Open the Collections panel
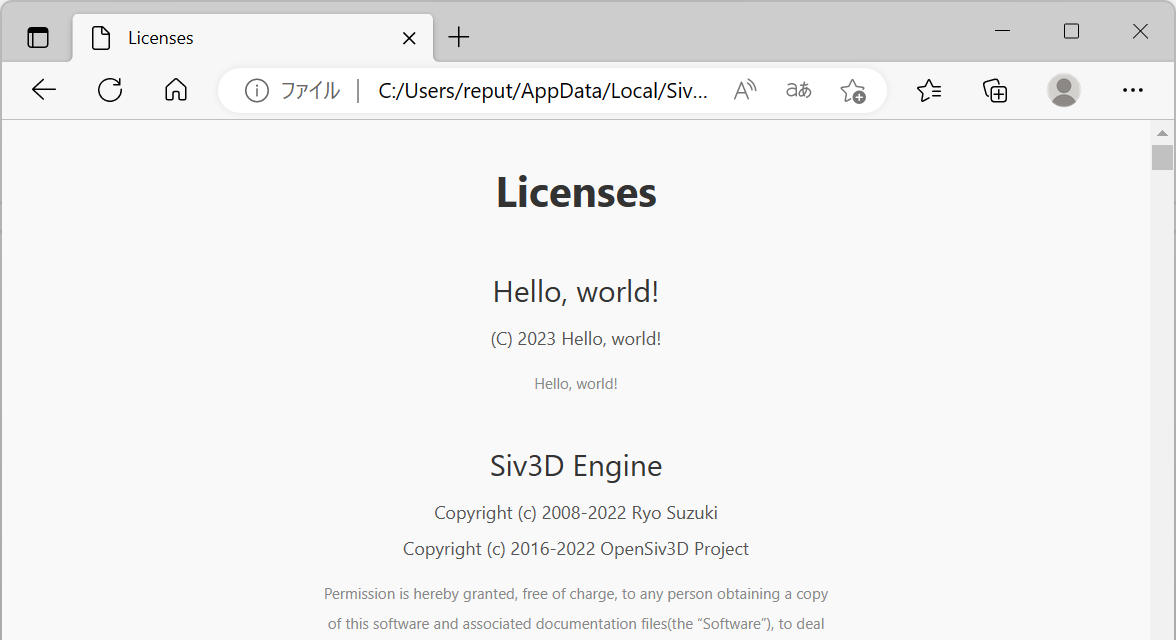Screen dimensions: 1176x640 994,91
